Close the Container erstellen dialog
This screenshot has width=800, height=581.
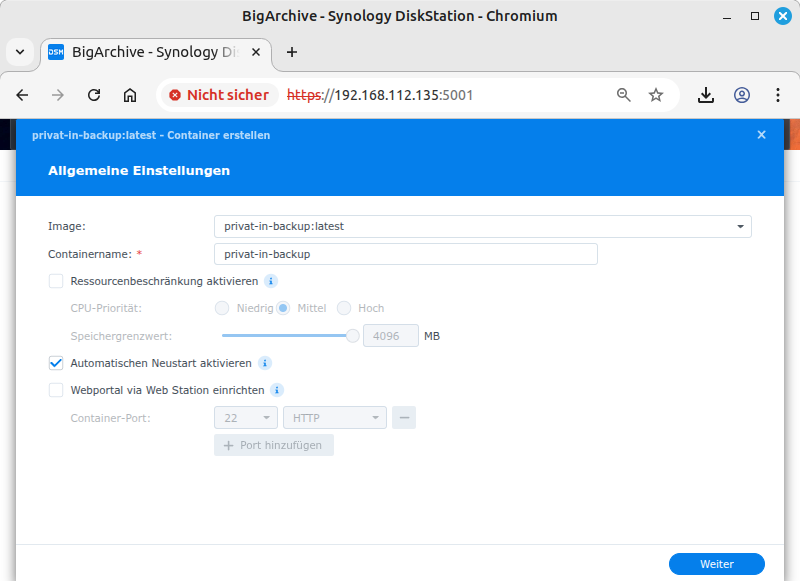point(761,135)
